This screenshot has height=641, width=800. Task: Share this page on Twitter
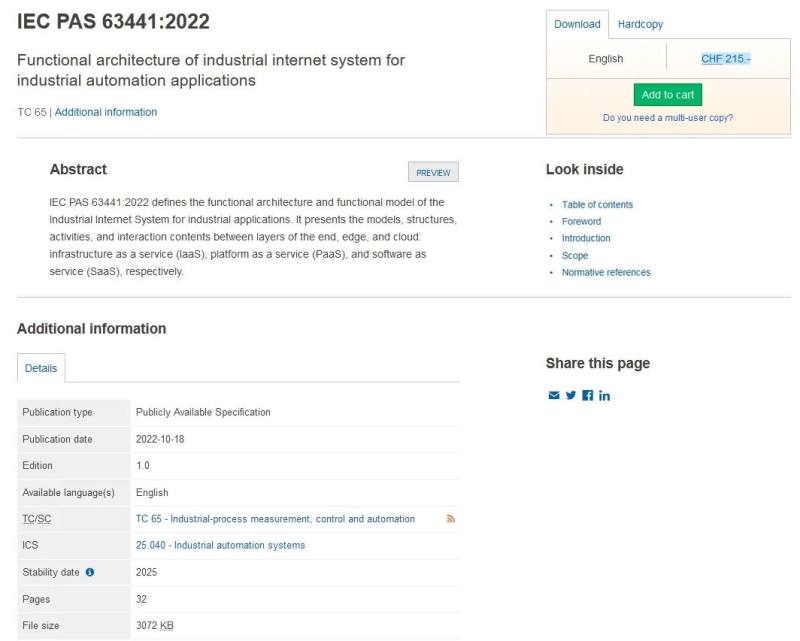click(x=571, y=395)
